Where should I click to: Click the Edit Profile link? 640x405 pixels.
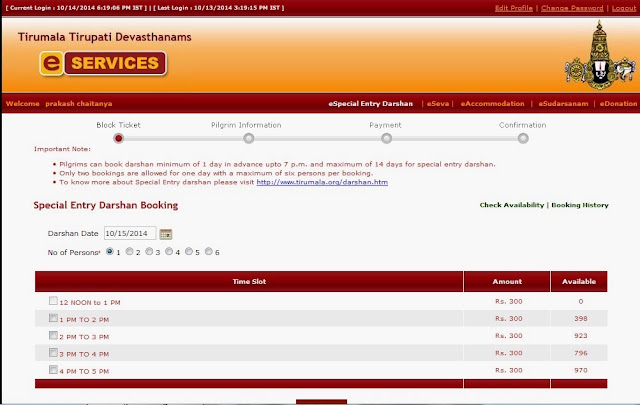coord(514,8)
